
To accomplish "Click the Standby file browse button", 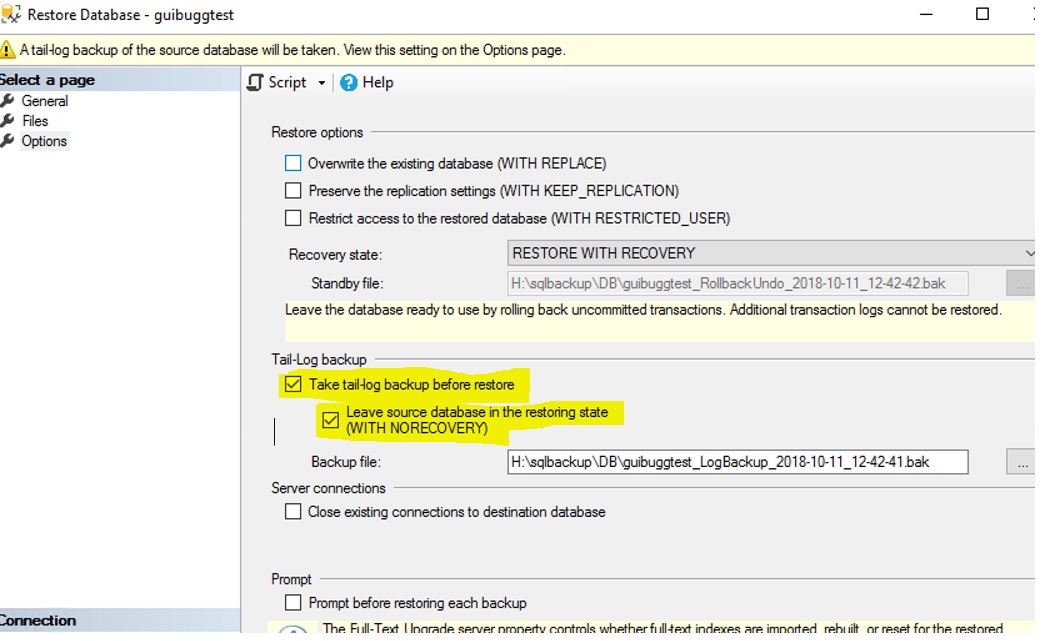I will point(1020,283).
